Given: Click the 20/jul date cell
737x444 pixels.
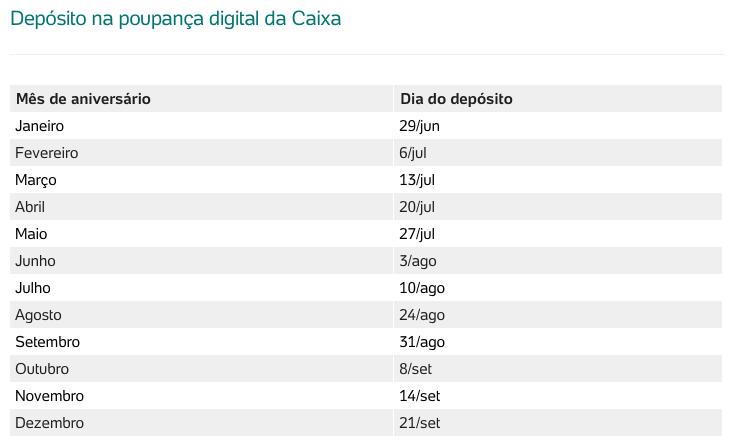Looking at the screenshot, I should pos(558,207).
